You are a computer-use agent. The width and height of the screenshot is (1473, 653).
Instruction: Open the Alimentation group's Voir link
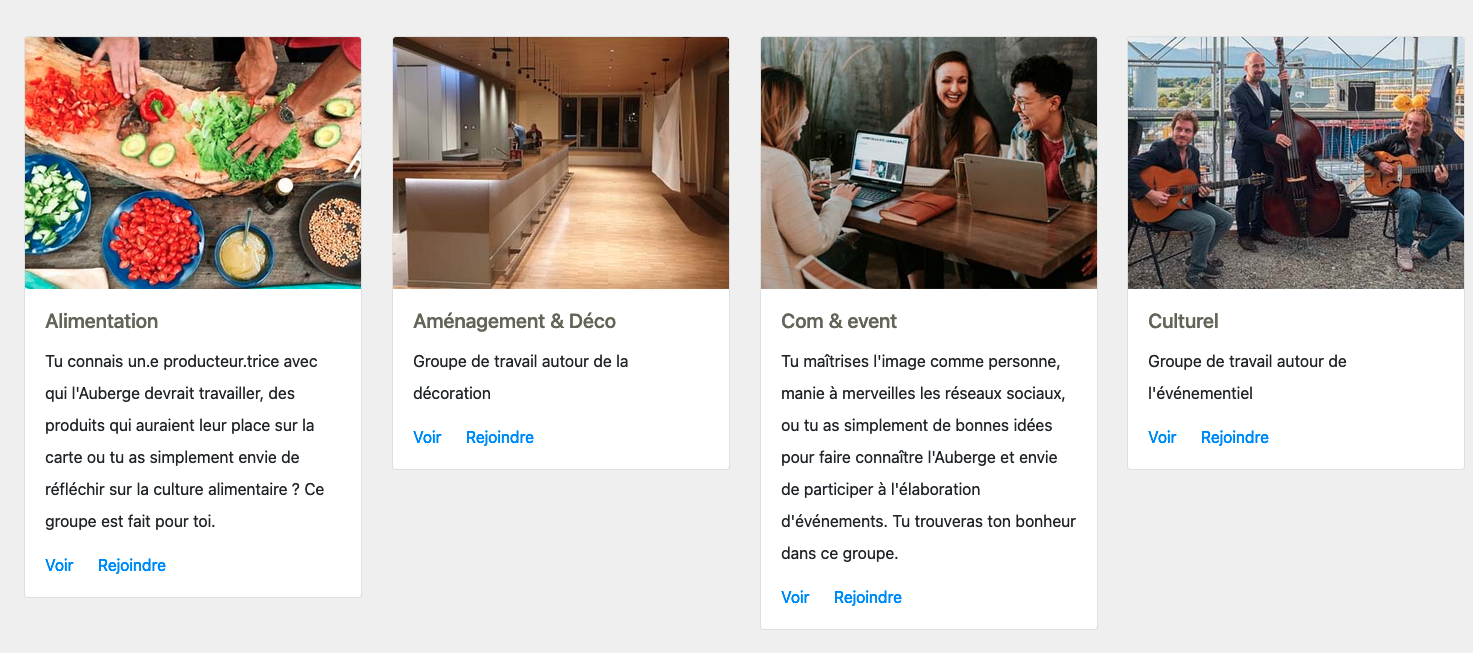(x=59, y=565)
